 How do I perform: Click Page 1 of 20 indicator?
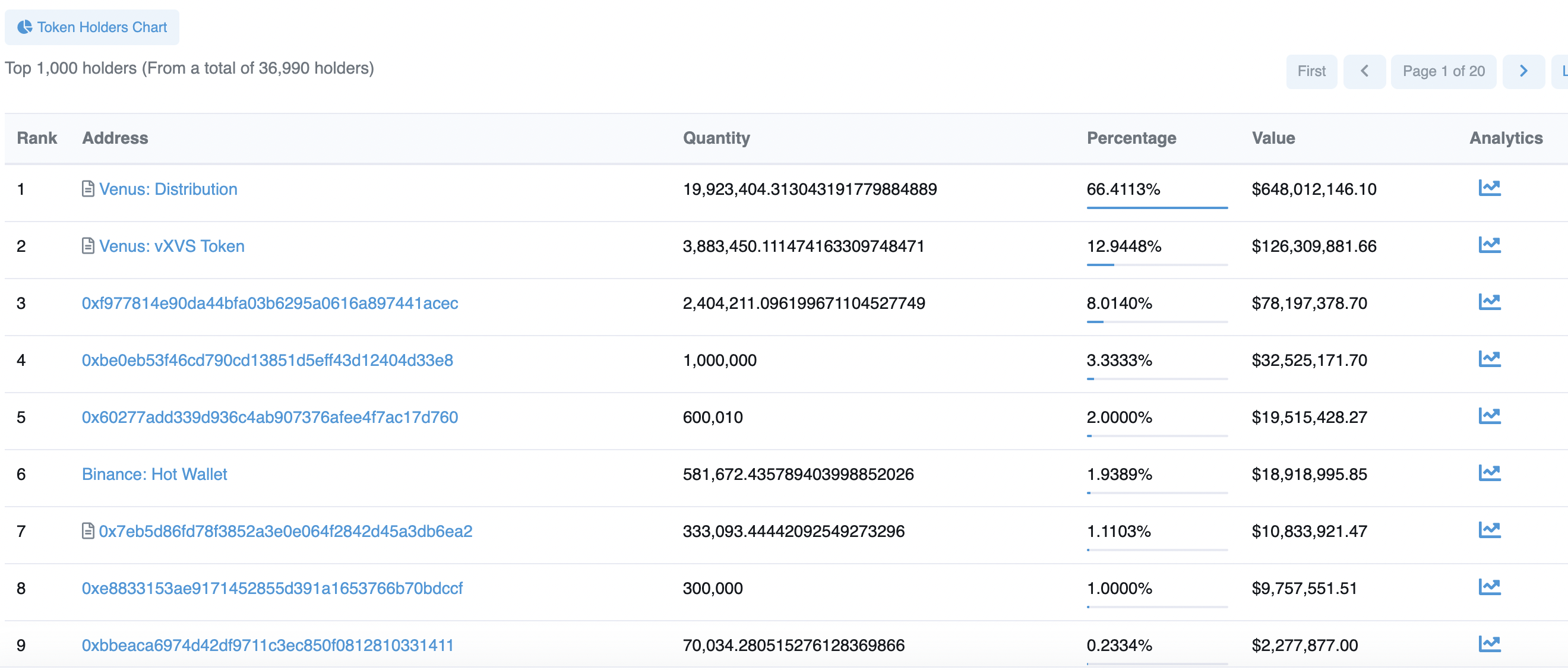(x=1443, y=71)
